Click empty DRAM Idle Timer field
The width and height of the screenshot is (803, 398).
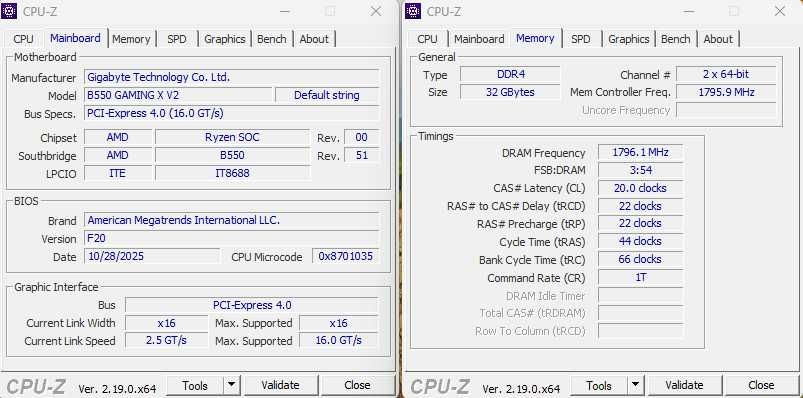640,296
